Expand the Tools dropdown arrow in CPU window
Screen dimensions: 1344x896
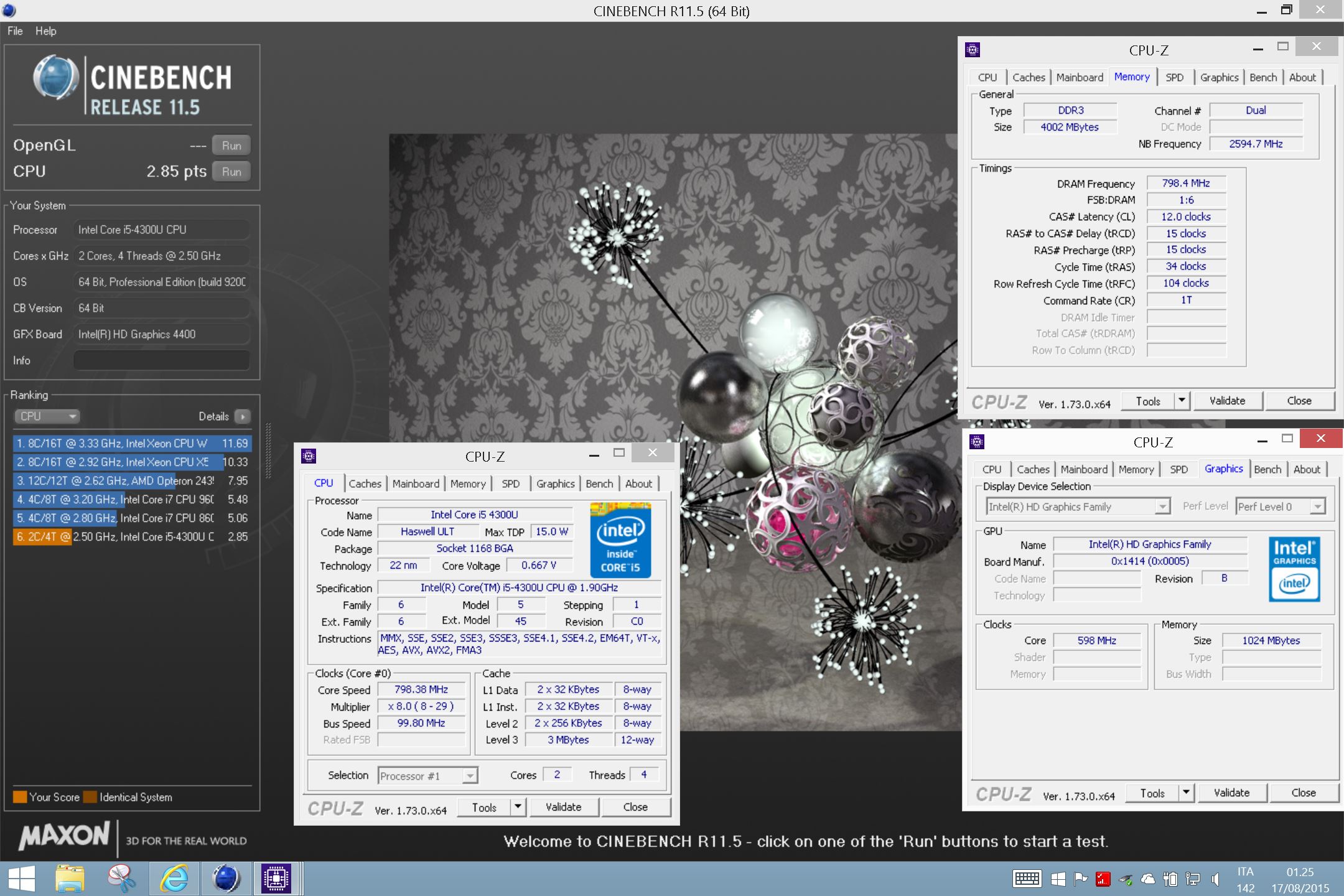(x=518, y=807)
